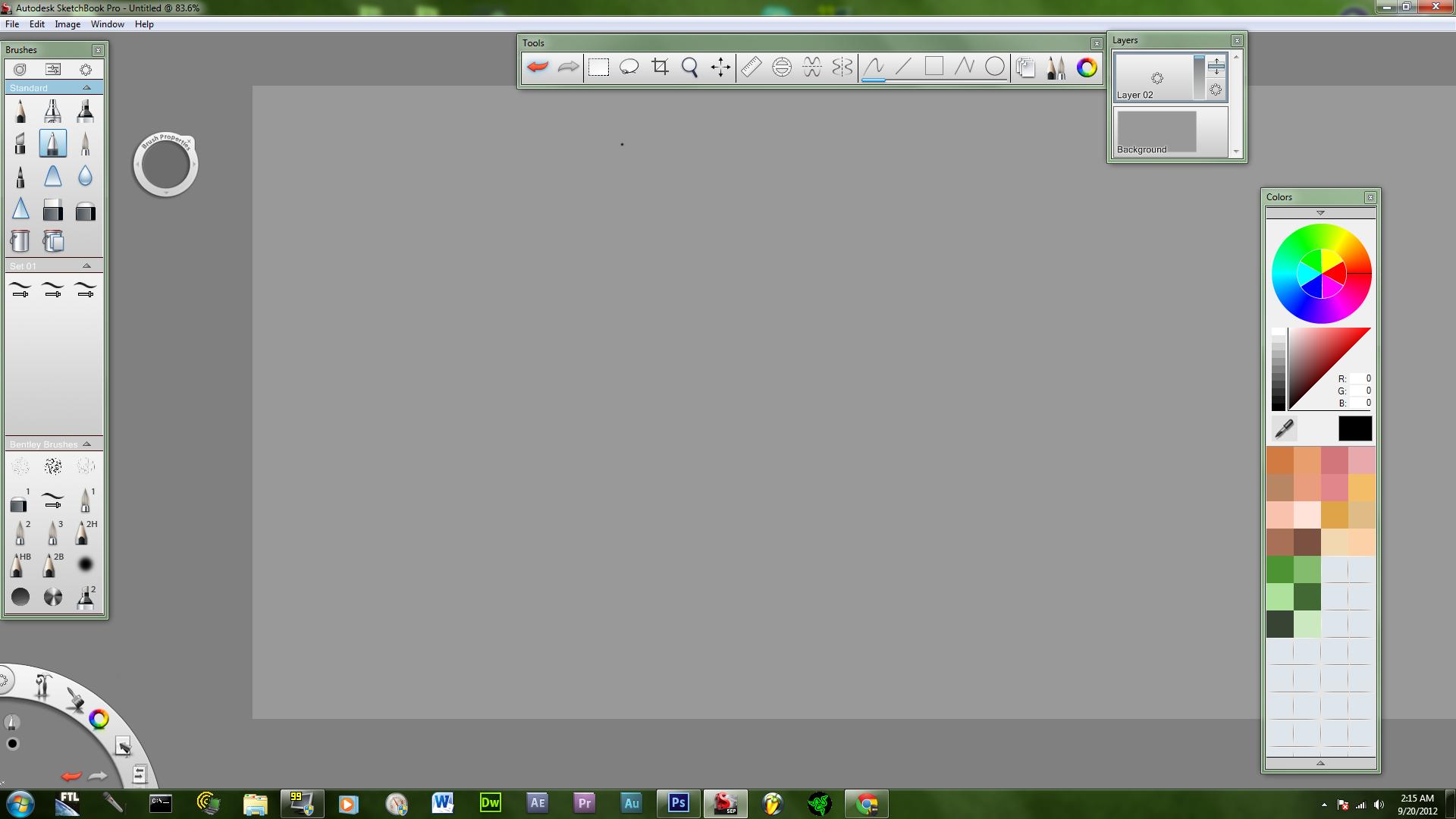
Task: Click the current black color swatch
Action: point(1355,428)
